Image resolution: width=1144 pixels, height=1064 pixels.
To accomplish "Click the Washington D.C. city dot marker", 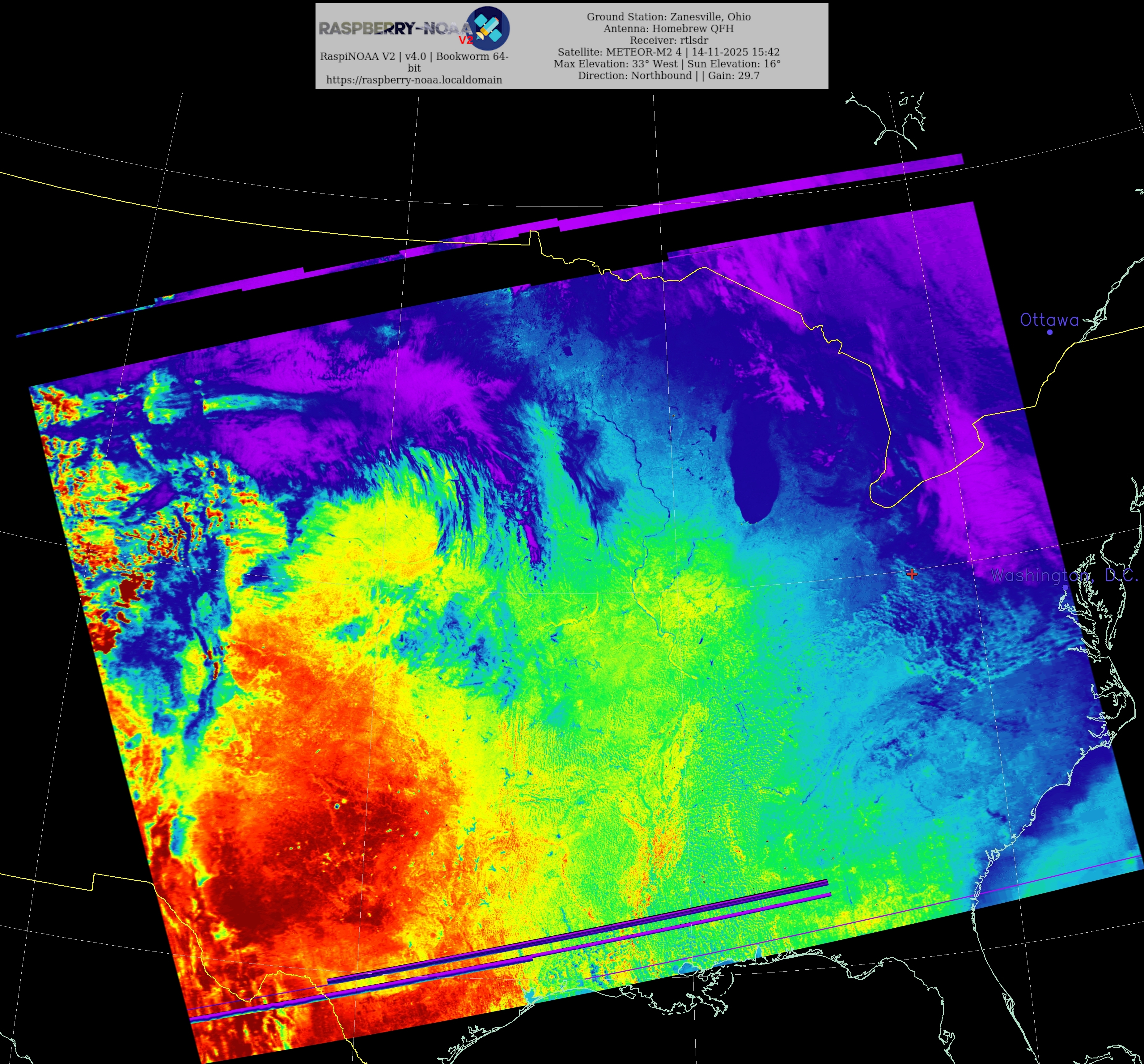I will pos(1065,587).
